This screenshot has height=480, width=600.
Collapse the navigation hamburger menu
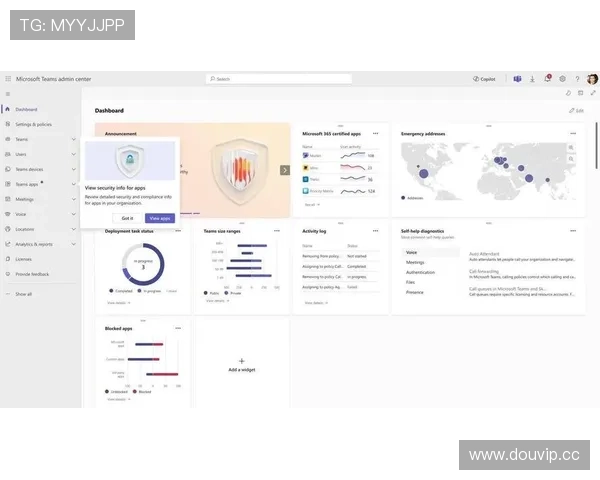(x=8, y=94)
